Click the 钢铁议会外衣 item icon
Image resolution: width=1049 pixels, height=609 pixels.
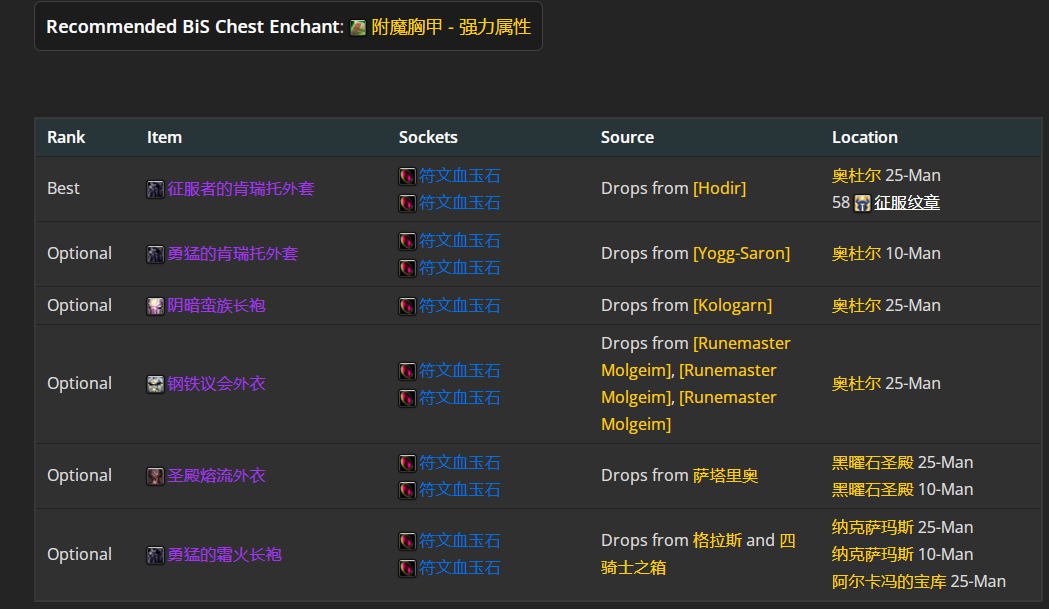pos(155,384)
